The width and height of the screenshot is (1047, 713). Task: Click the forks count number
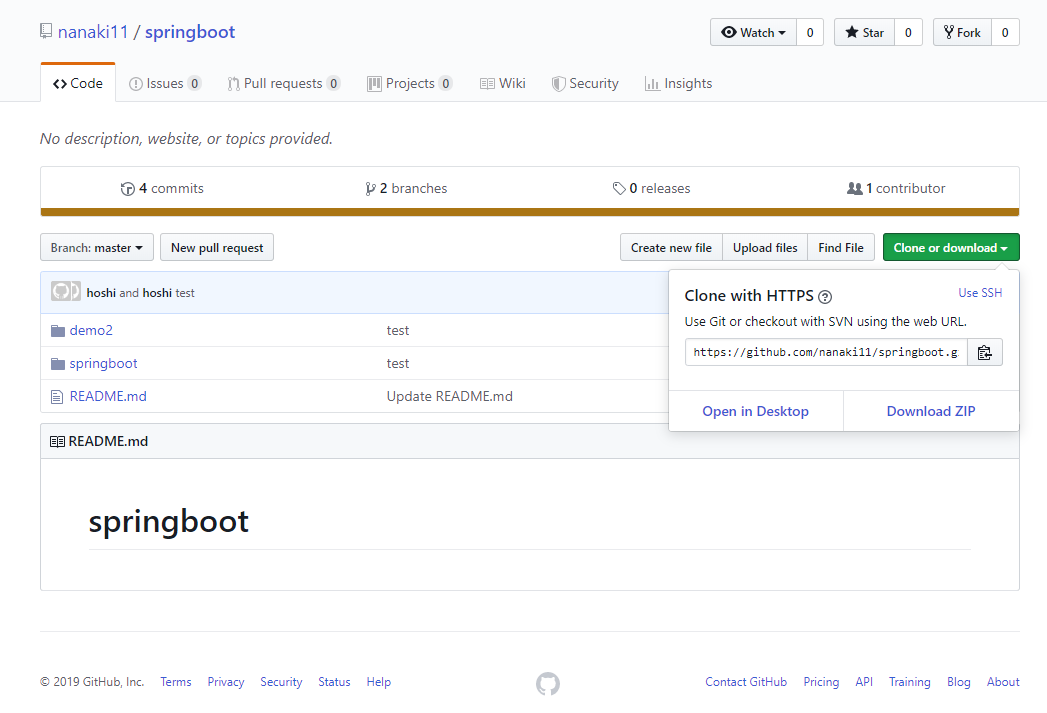(1005, 33)
